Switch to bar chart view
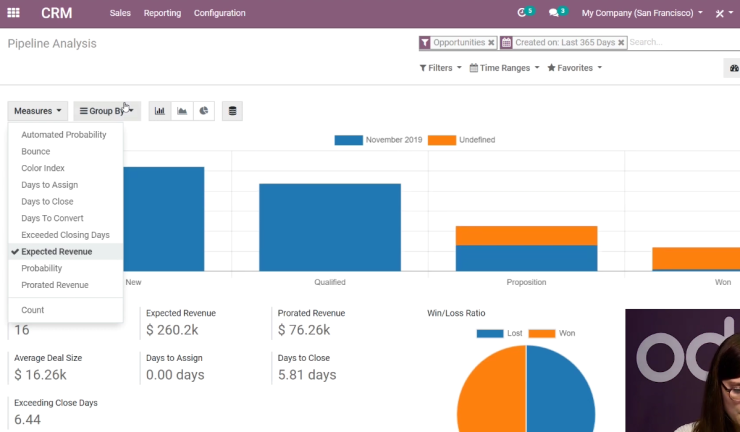Image resolution: width=740 pixels, height=432 pixels. click(160, 111)
